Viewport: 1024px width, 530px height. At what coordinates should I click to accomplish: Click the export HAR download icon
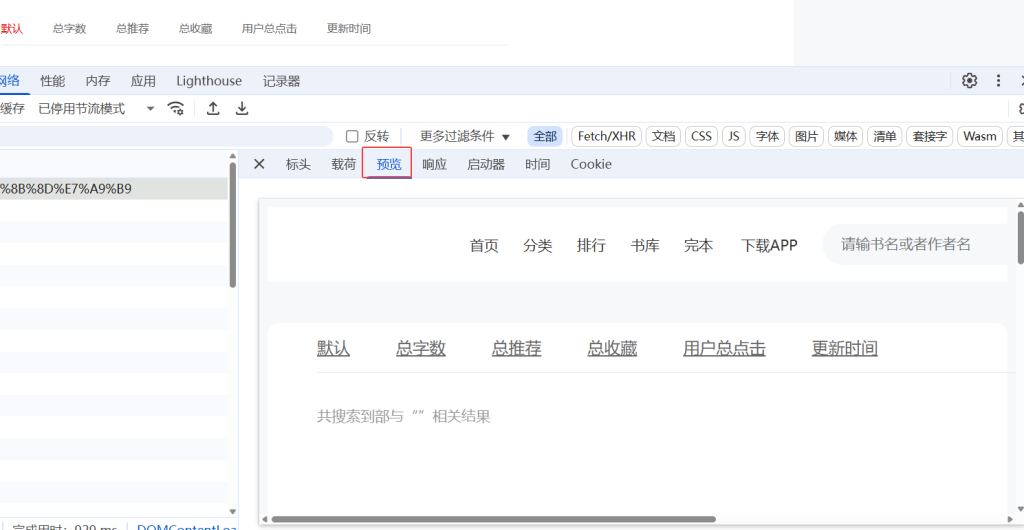coord(242,108)
